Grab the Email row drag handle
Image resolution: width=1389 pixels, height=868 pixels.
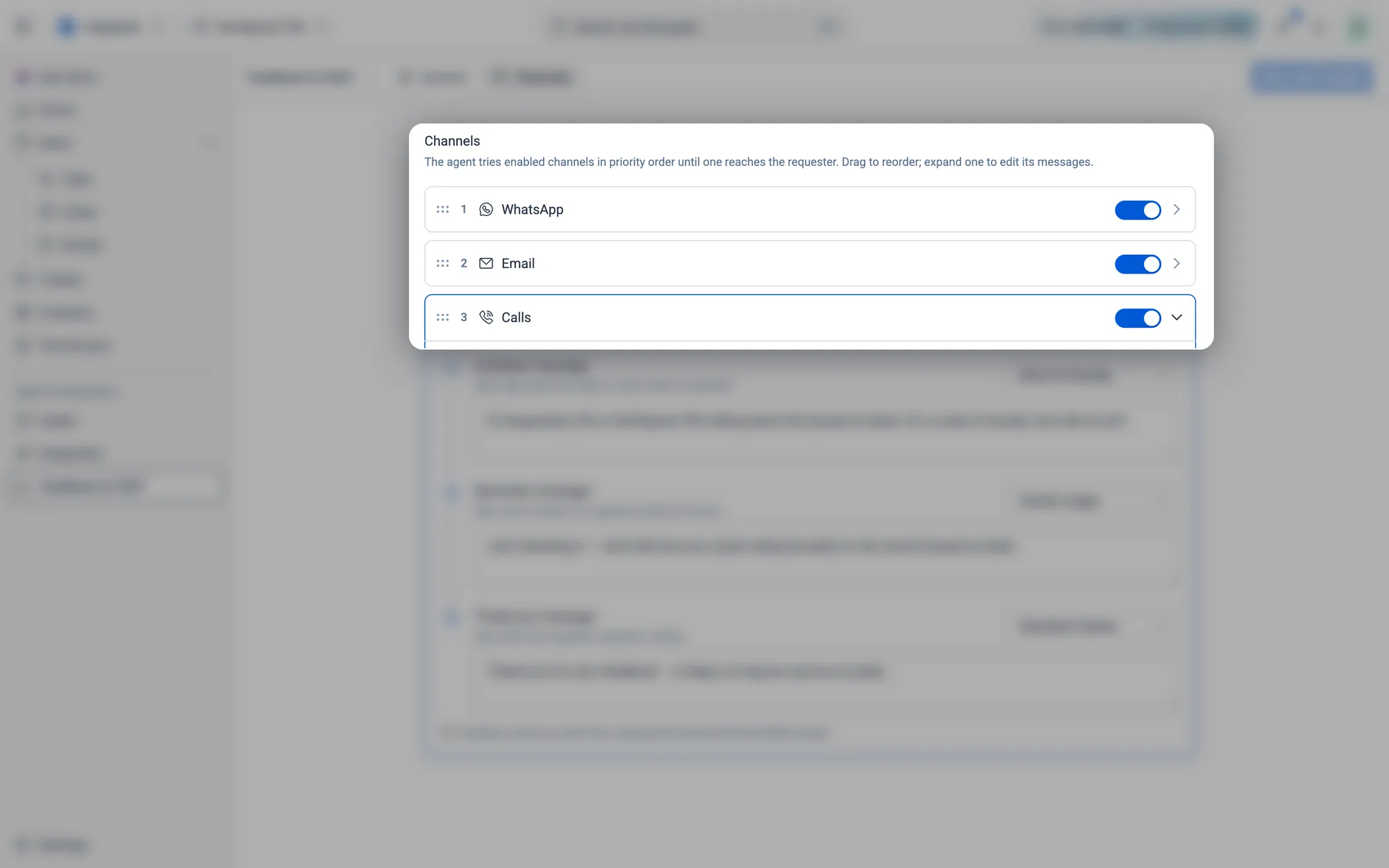[442, 263]
